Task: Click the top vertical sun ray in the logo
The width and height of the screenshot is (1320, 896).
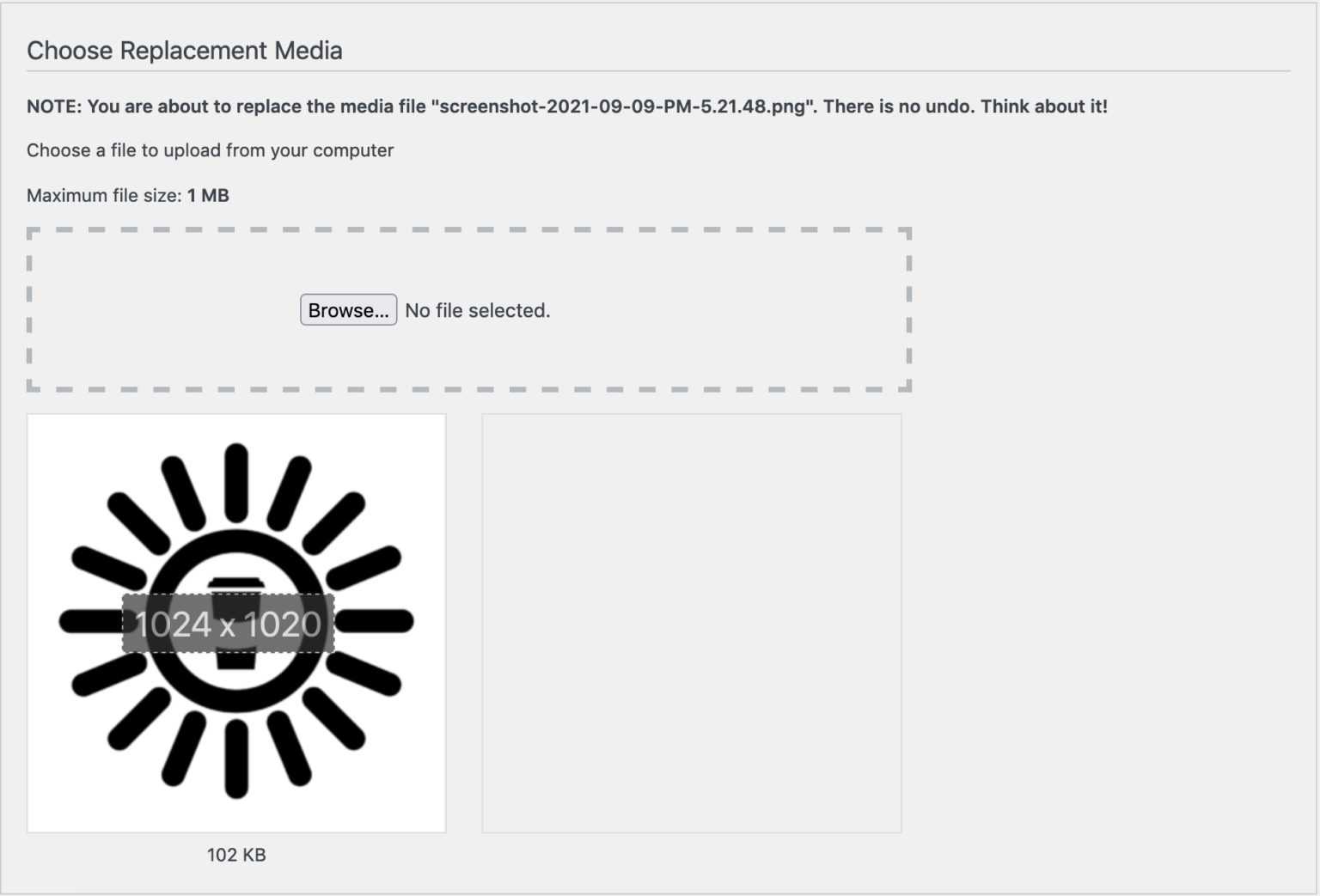Action: tap(236, 483)
